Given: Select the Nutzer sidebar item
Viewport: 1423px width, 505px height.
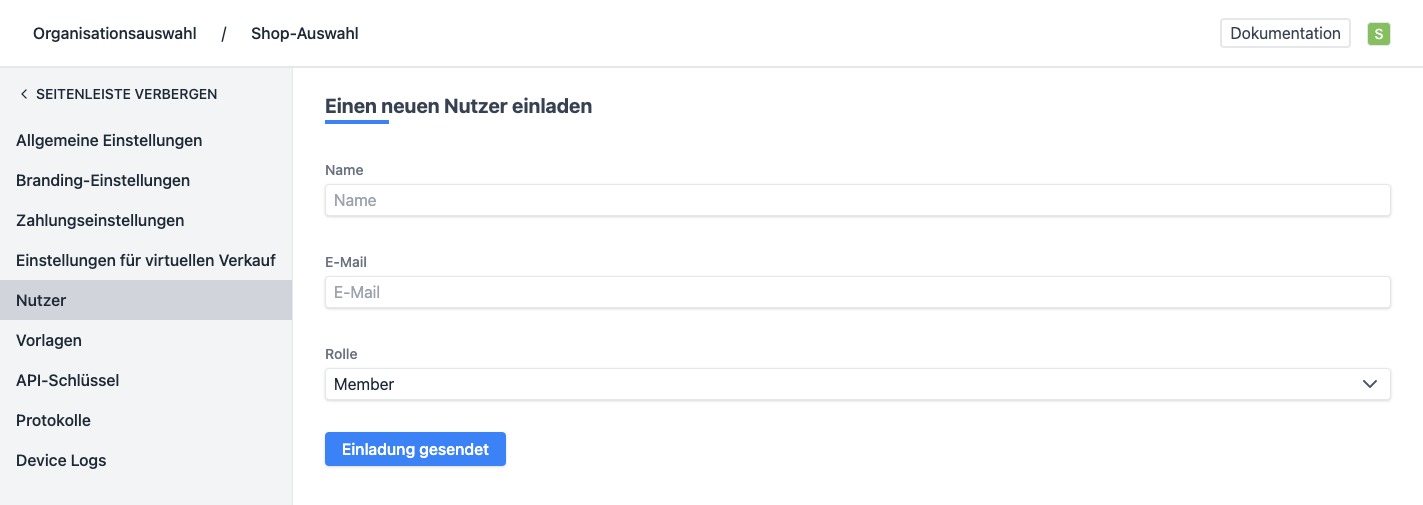Looking at the screenshot, I should pos(41,300).
